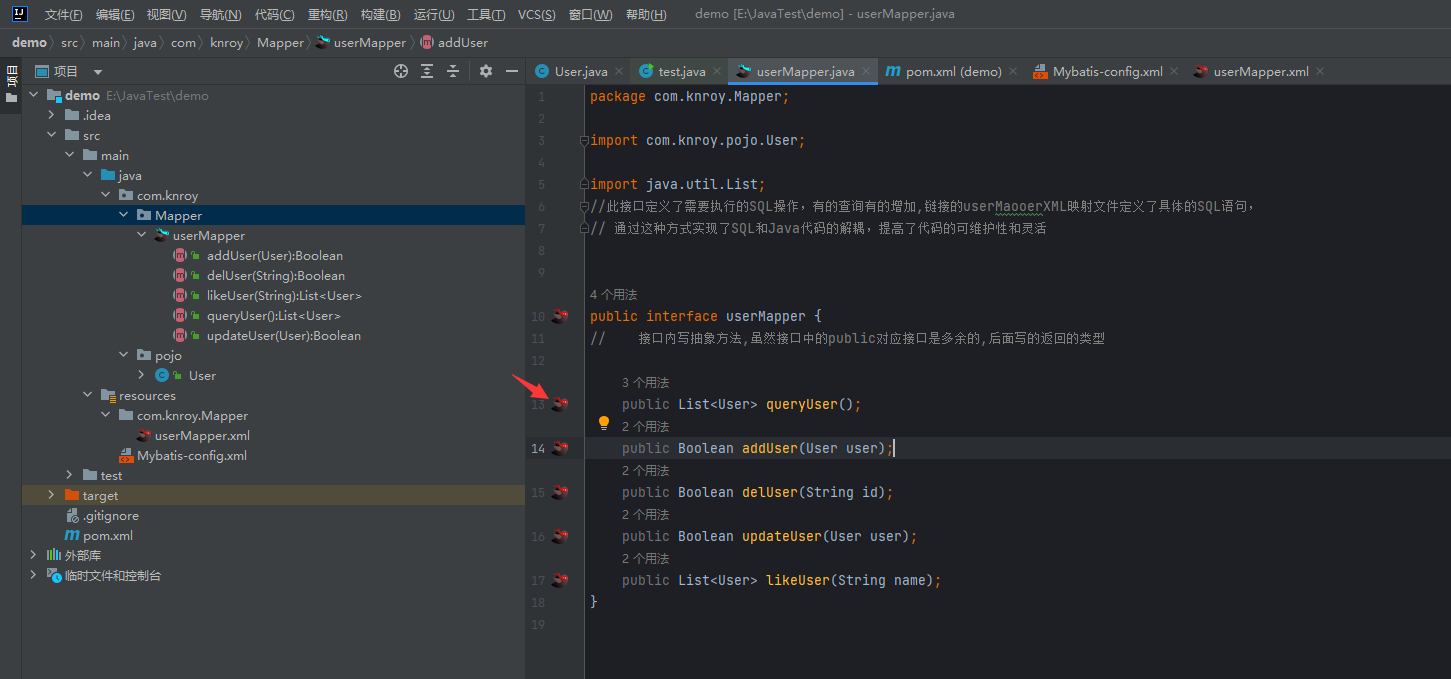The image size is (1451, 679).
Task: Expand the .idea folder
Action: [x=51, y=116]
